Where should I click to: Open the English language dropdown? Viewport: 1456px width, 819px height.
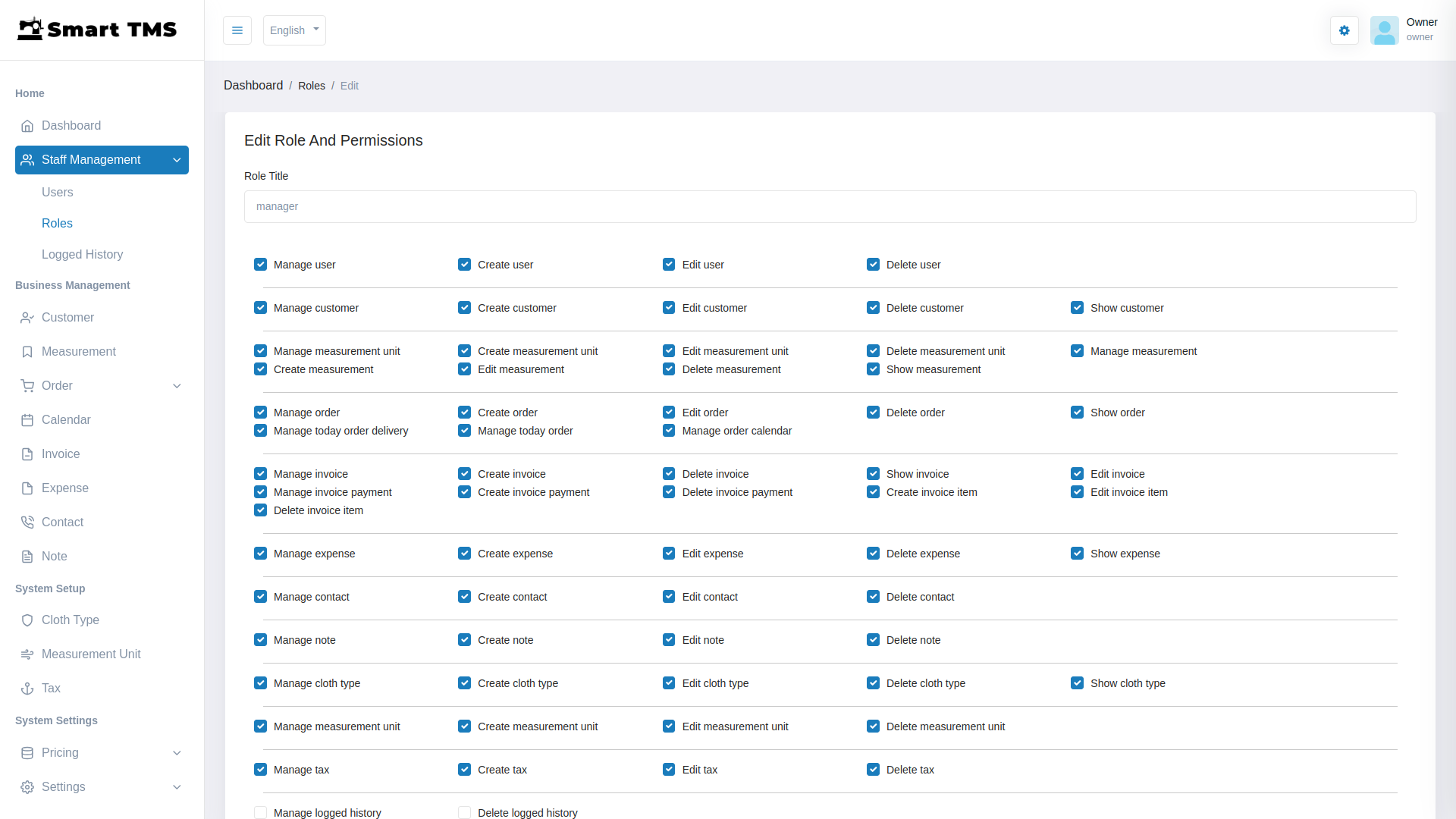(294, 30)
